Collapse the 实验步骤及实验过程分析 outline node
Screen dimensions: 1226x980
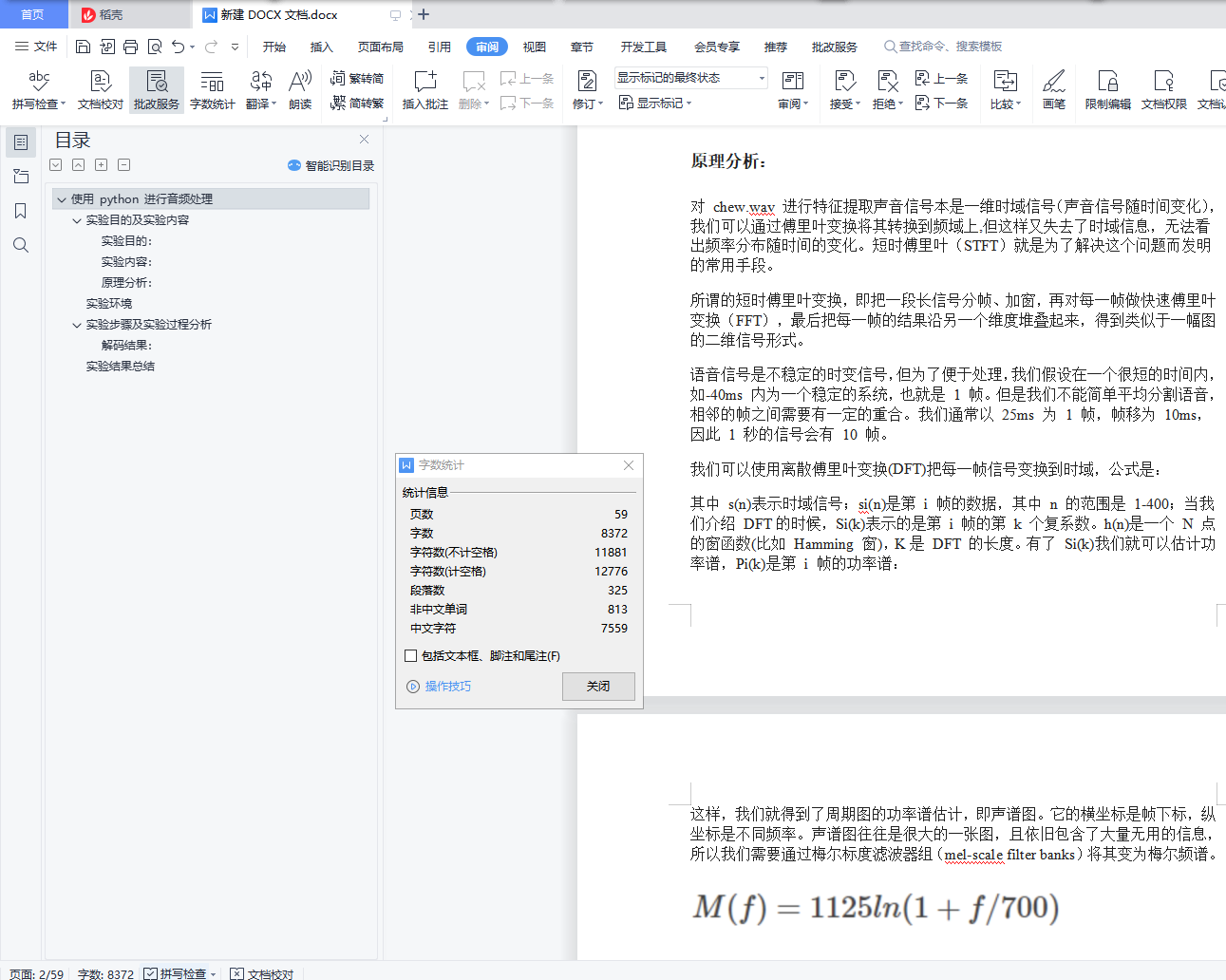click(x=77, y=325)
